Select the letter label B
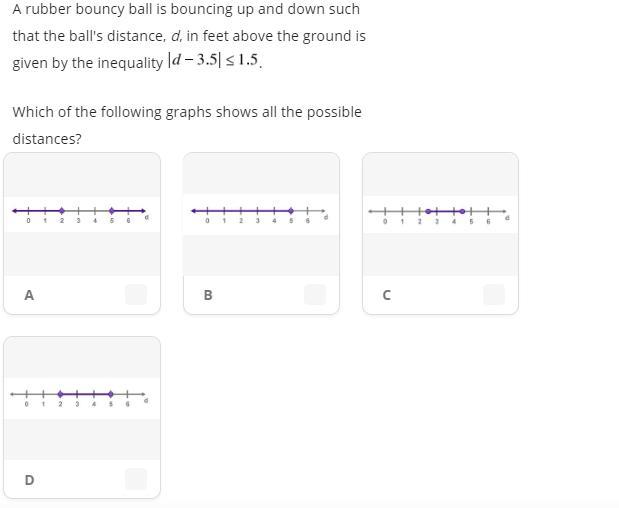 208,295
